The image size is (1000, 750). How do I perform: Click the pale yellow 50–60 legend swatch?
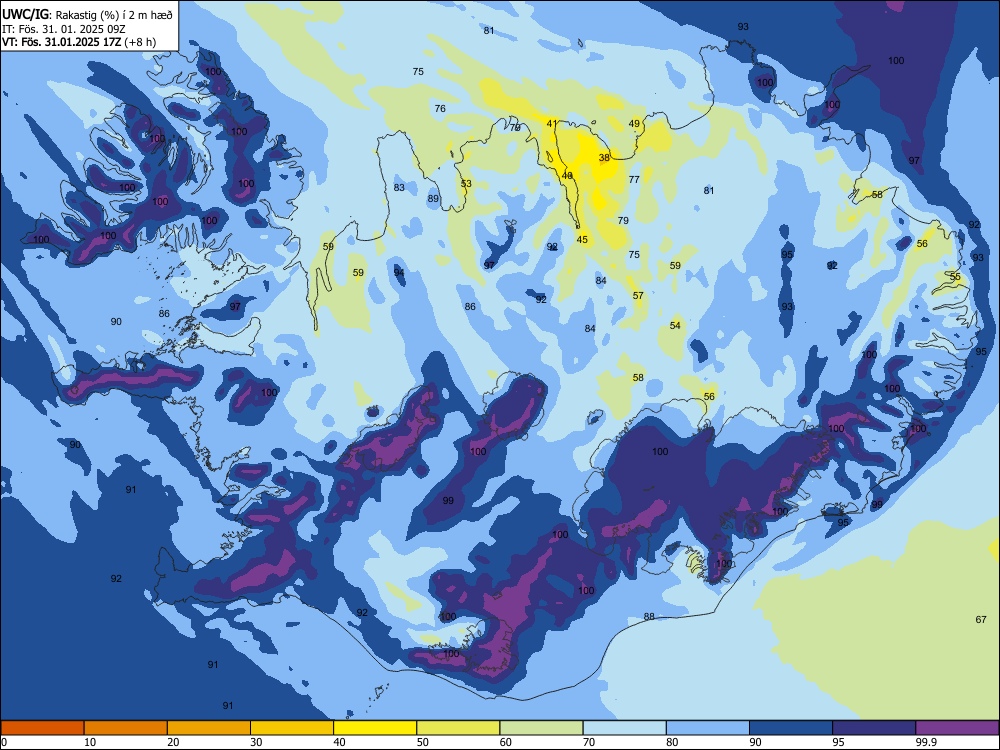[459, 728]
